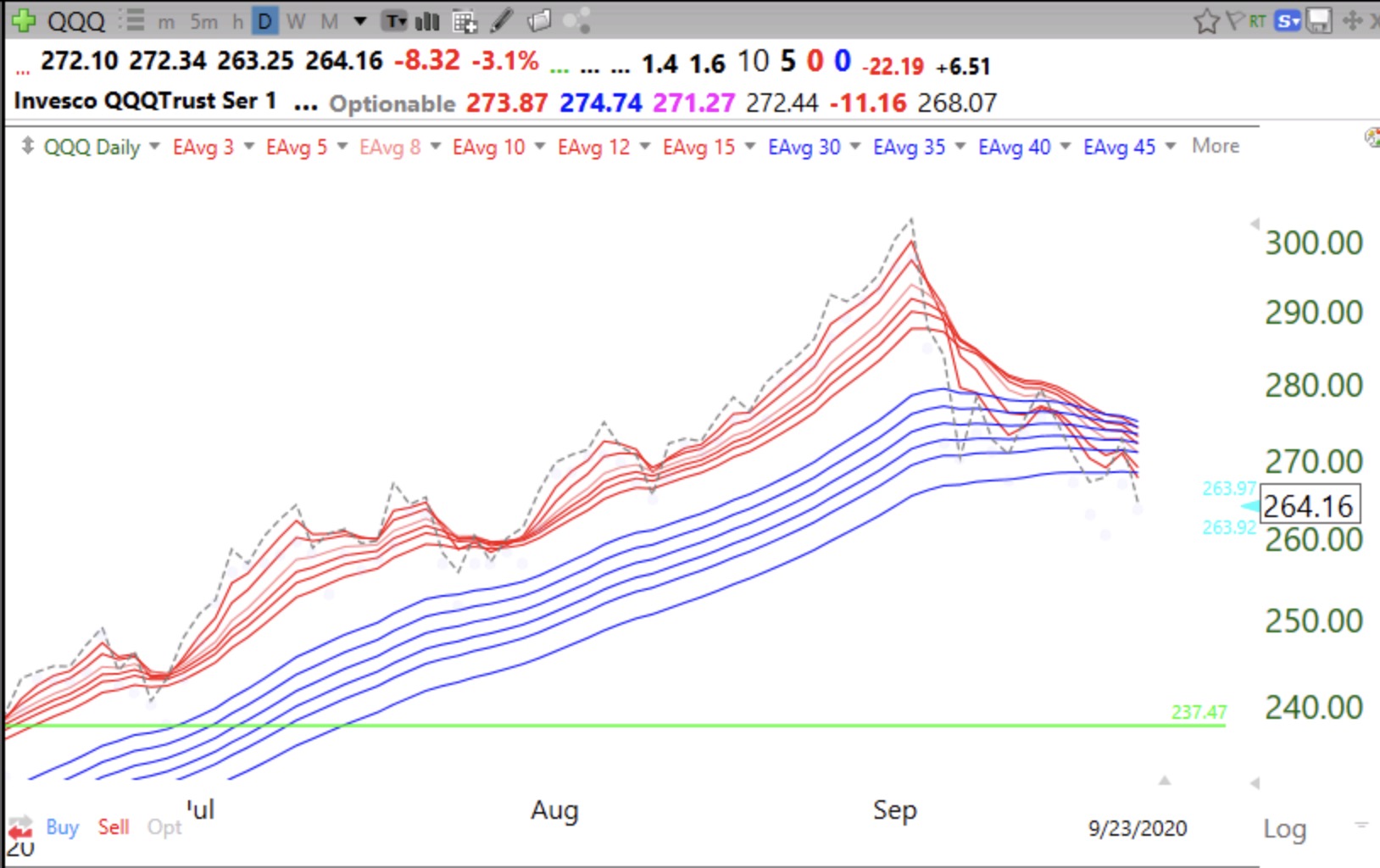
Task: Click the add indicator grid-plus icon
Action: (x=465, y=21)
